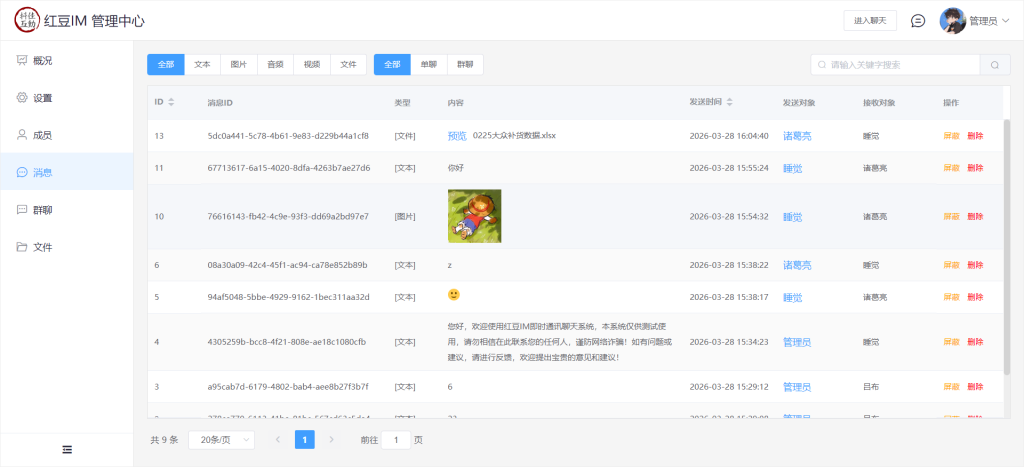This screenshot has width=1024, height=467.
Task: Click the 文件 folder sidebar icon
Action: pyautogui.click(x=22, y=247)
